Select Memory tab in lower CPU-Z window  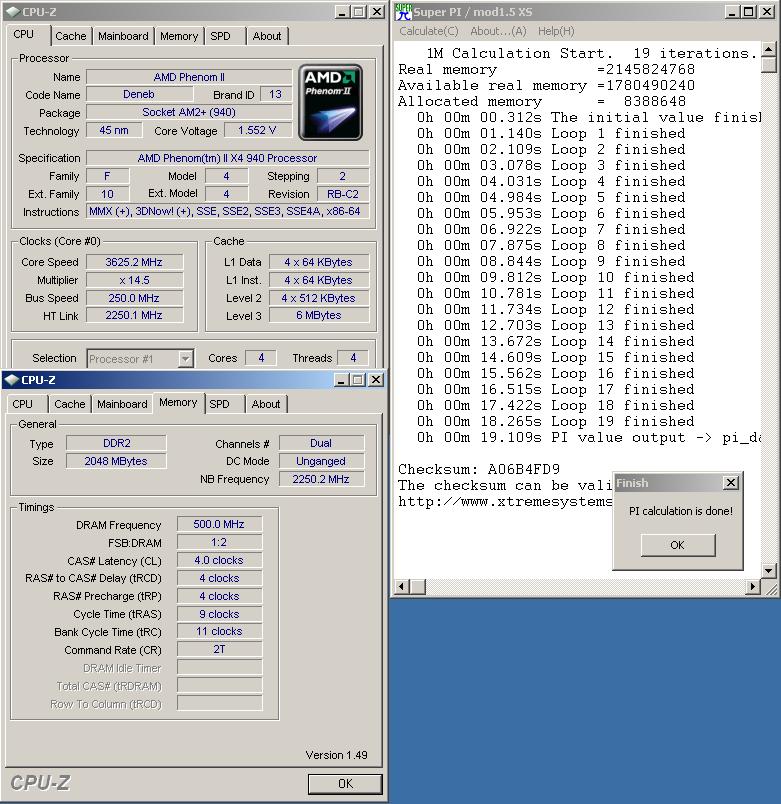178,403
